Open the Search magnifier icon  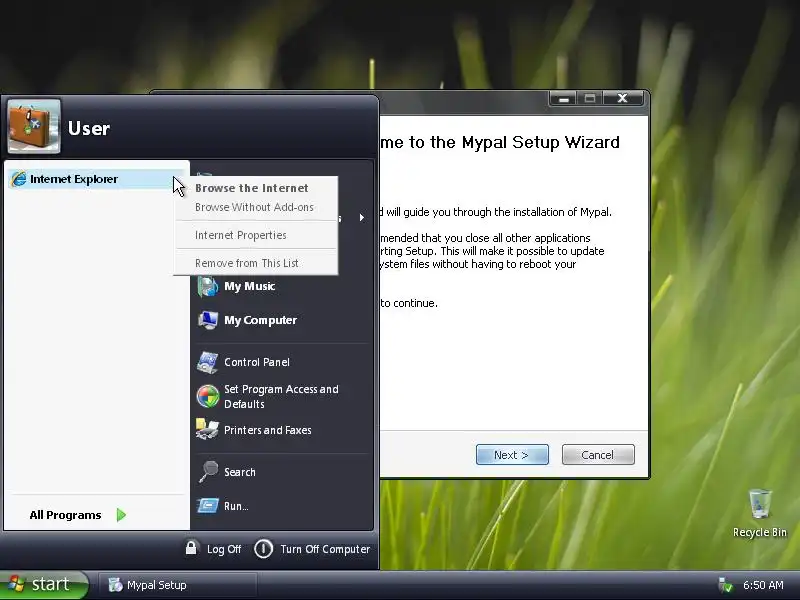[x=208, y=471]
